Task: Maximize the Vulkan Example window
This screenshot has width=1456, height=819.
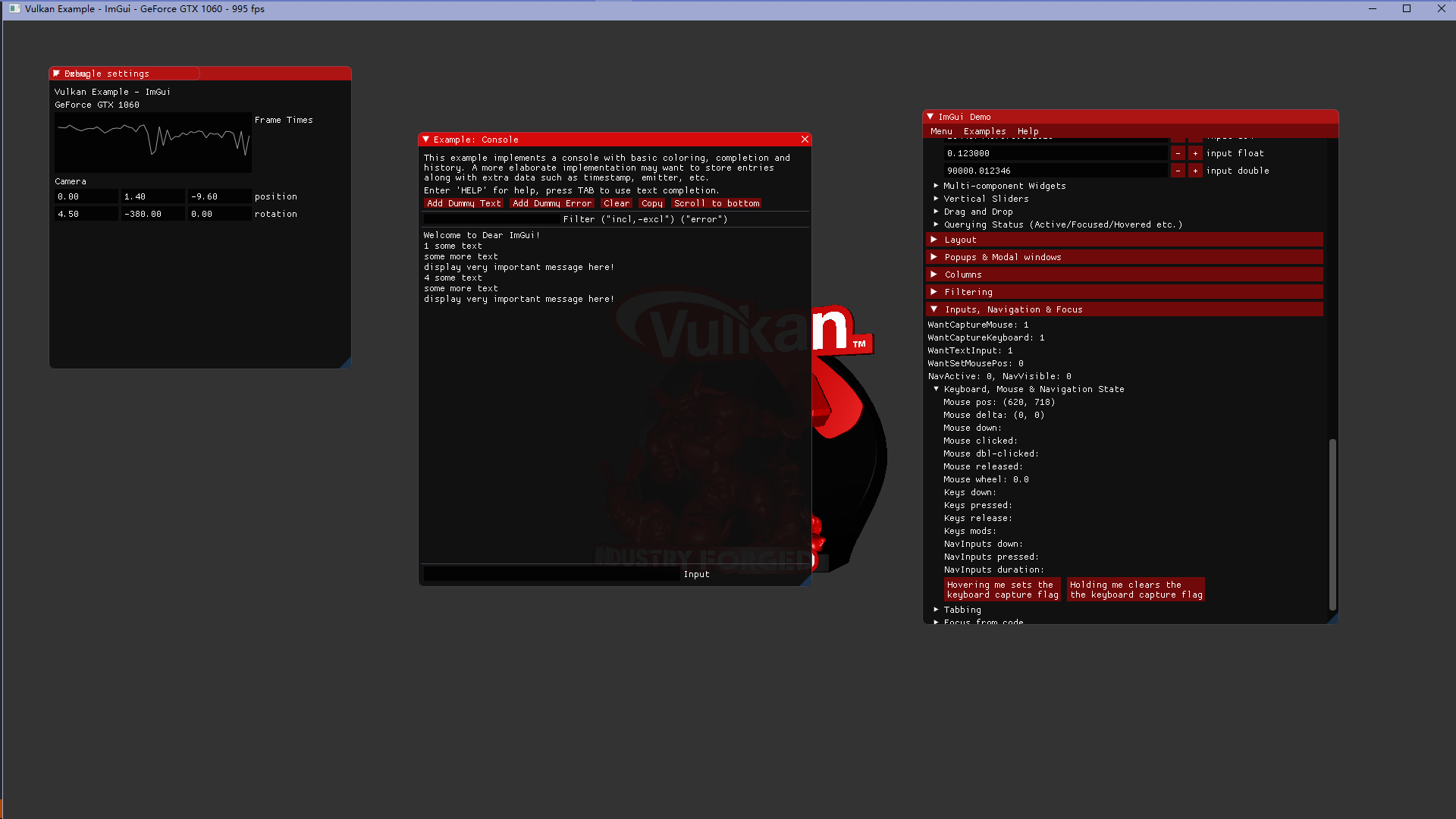Action: 1407,9
